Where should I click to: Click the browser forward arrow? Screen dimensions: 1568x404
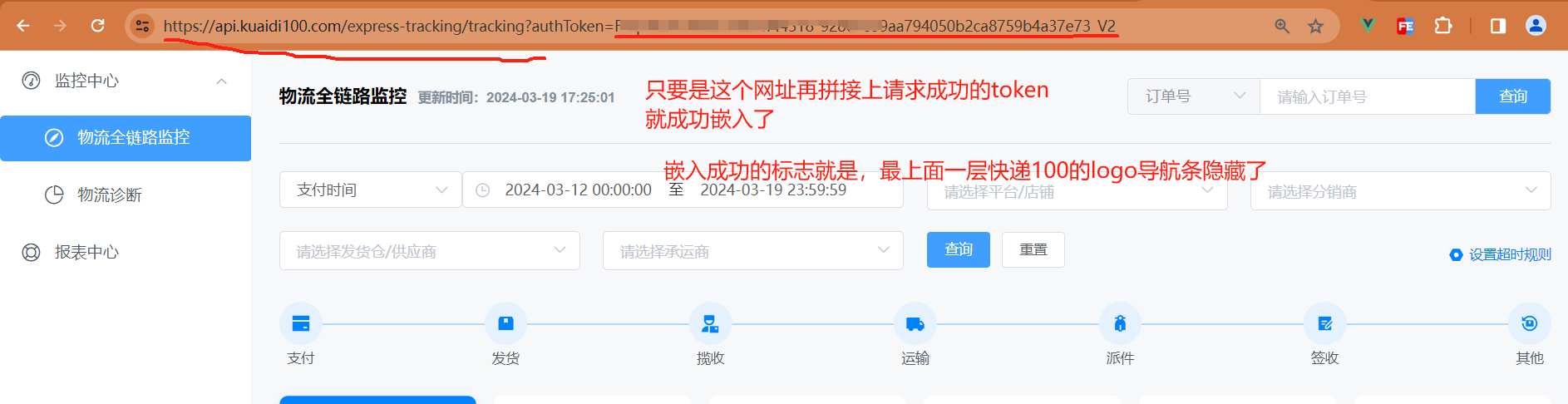point(60,26)
